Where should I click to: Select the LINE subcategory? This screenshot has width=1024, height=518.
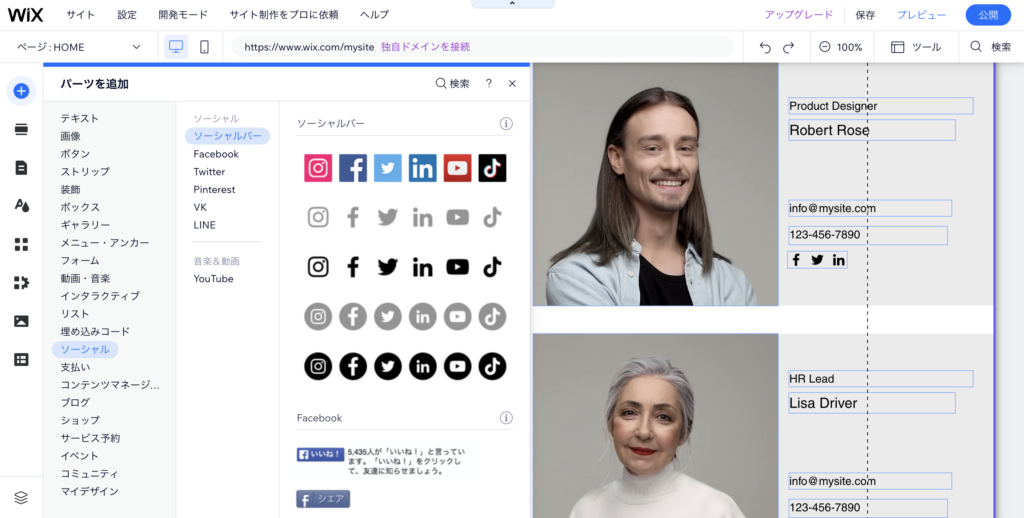coord(204,225)
